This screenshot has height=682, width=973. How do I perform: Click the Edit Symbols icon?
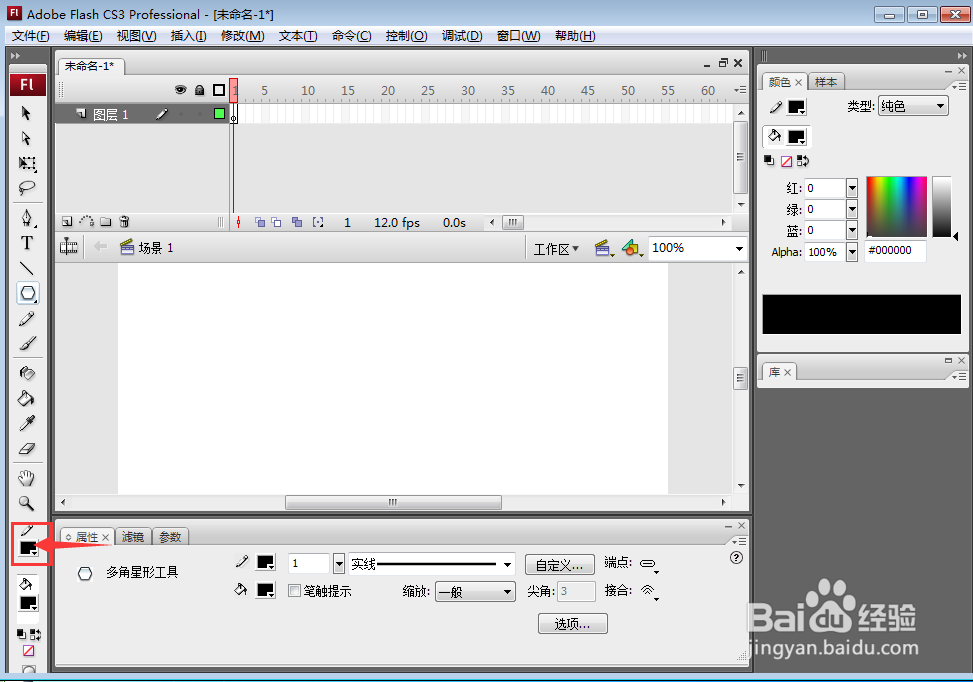[x=632, y=248]
